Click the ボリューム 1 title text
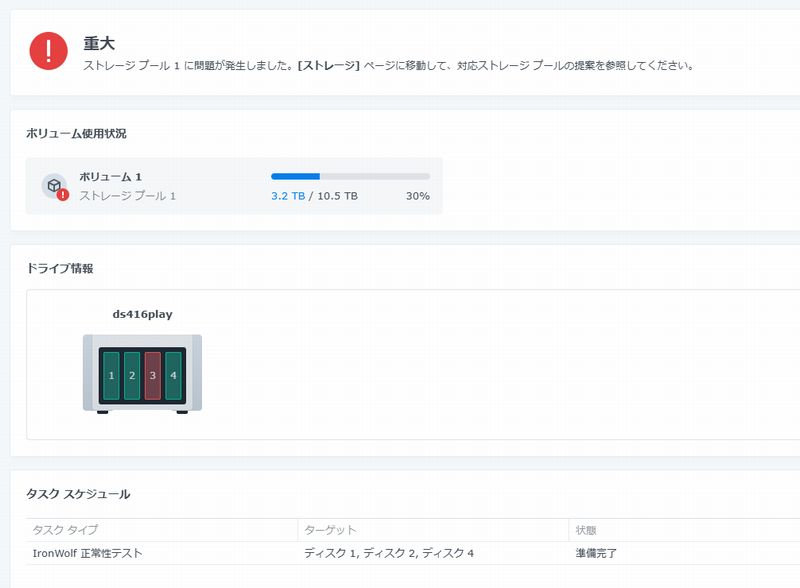Image resolution: width=800 pixels, height=588 pixels. 110,177
